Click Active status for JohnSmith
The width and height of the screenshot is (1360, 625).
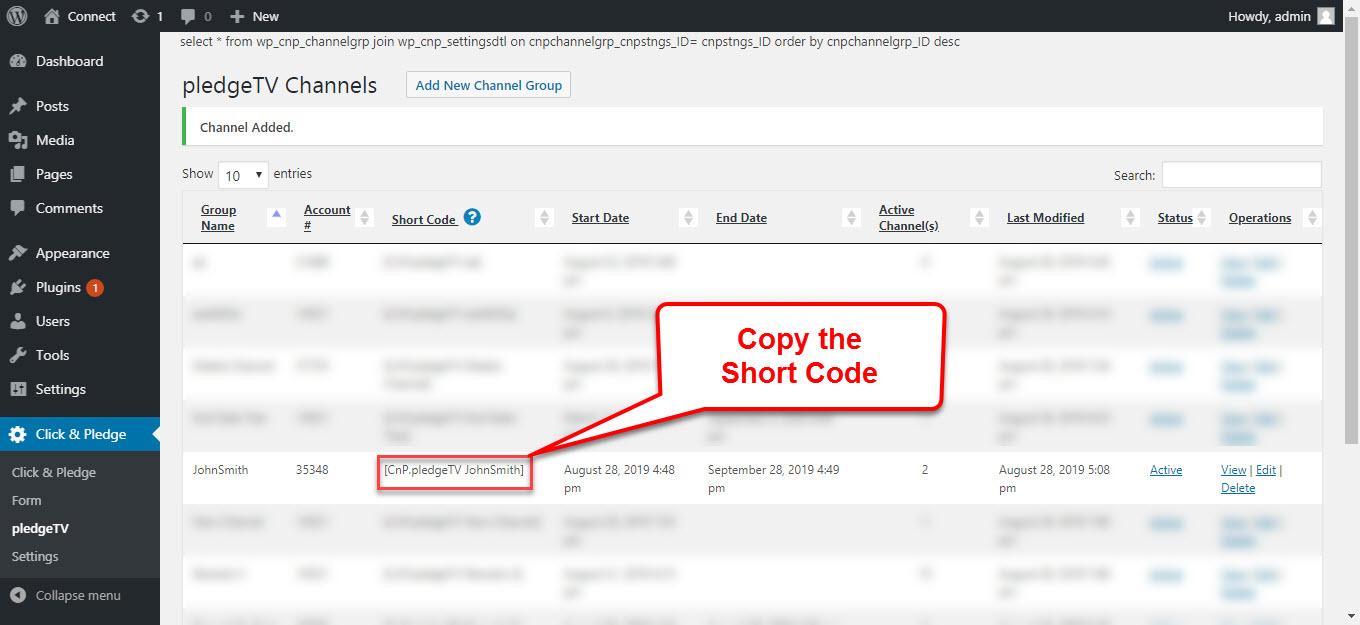pos(1166,470)
